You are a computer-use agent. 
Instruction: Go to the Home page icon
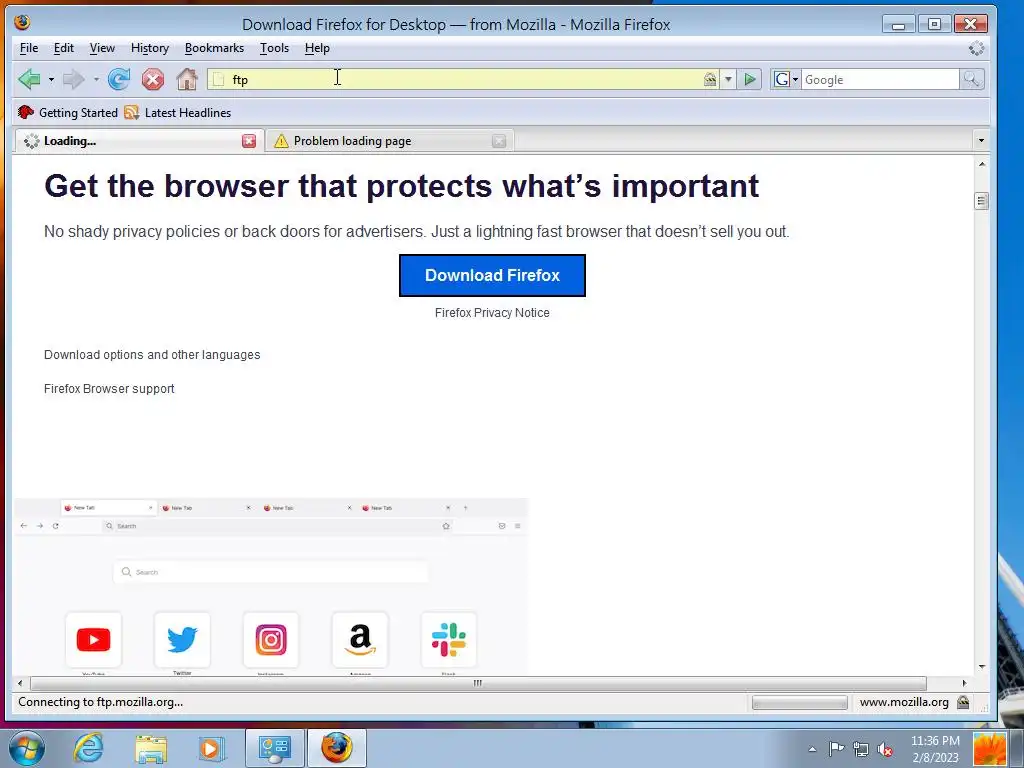[187, 80]
